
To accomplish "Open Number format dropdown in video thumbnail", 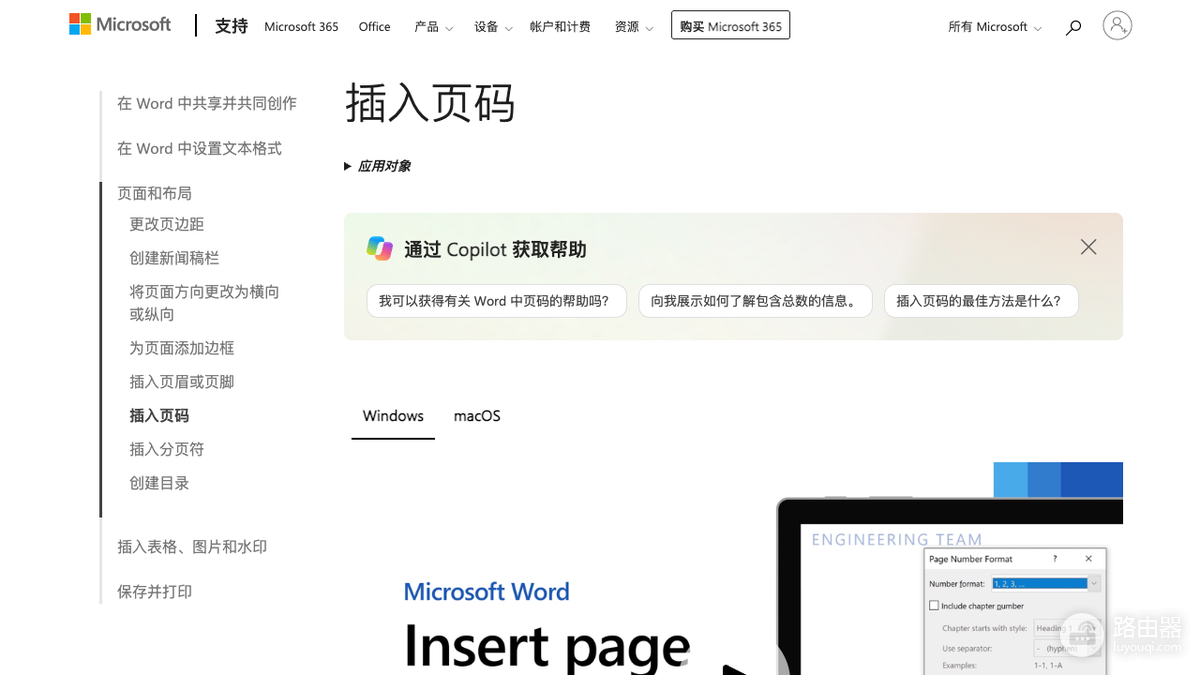I will [1094, 583].
